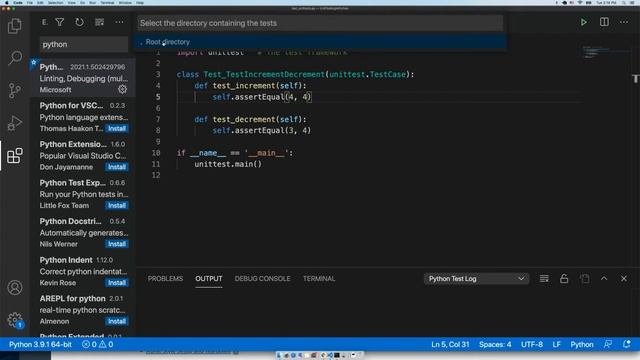The height and width of the screenshot is (360, 640).
Task: Select Root directory option in quick pick
Action: (x=320, y=42)
